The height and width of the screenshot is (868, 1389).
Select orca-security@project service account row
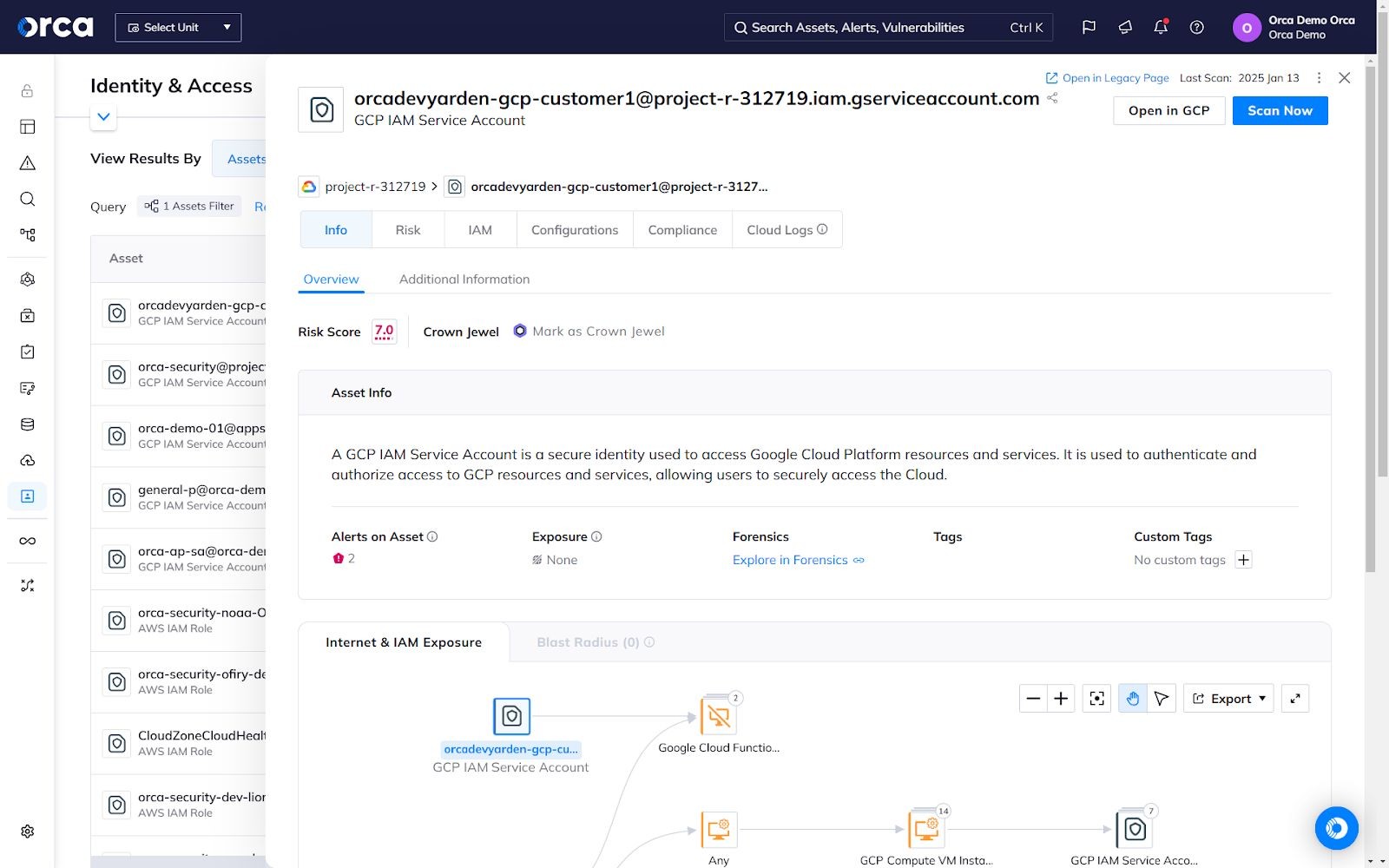point(179,374)
